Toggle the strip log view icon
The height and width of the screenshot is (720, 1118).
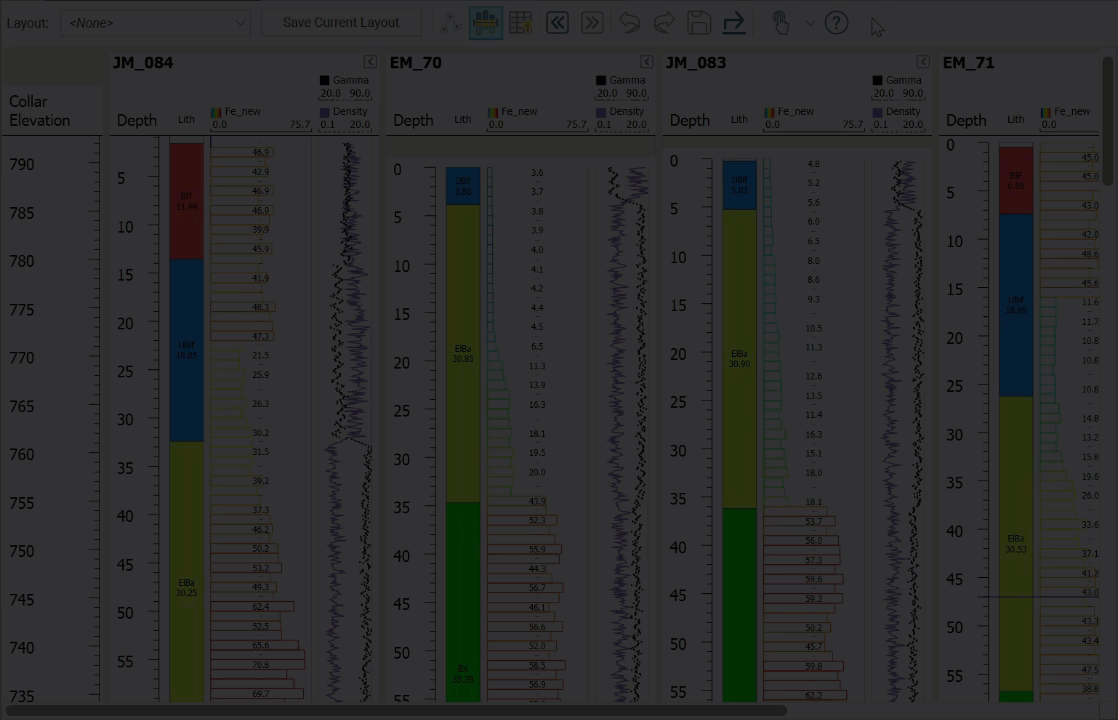coord(486,23)
